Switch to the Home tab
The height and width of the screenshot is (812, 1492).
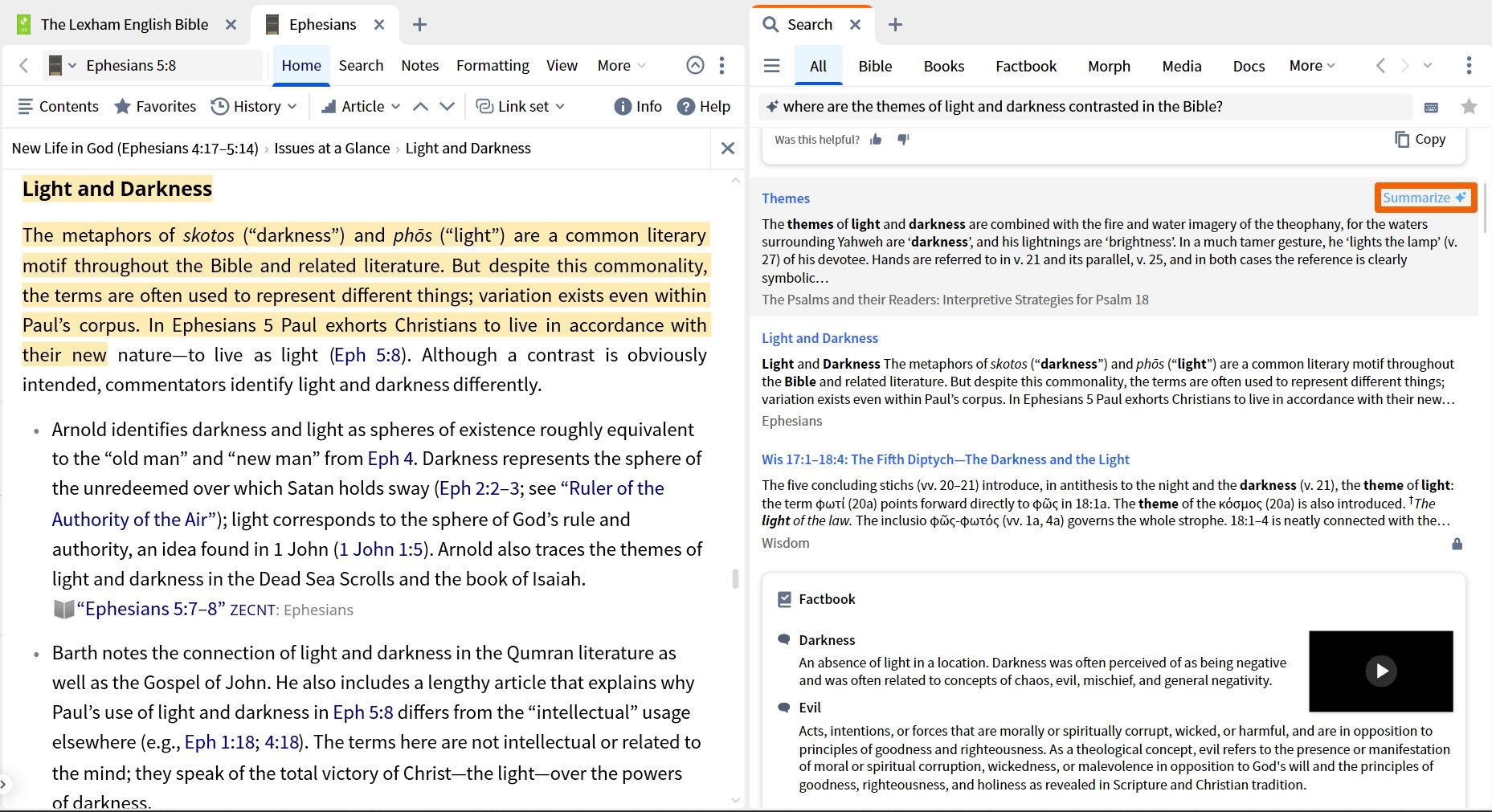(x=301, y=66)
